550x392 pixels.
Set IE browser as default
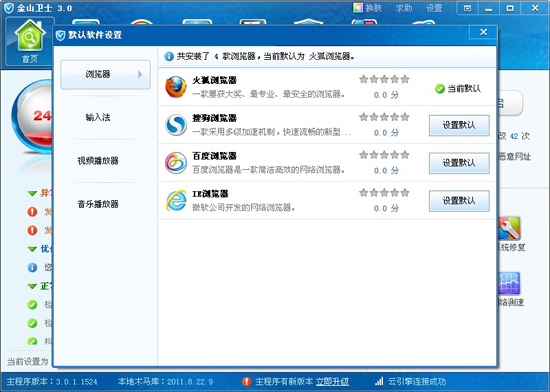tap(459, 201)
